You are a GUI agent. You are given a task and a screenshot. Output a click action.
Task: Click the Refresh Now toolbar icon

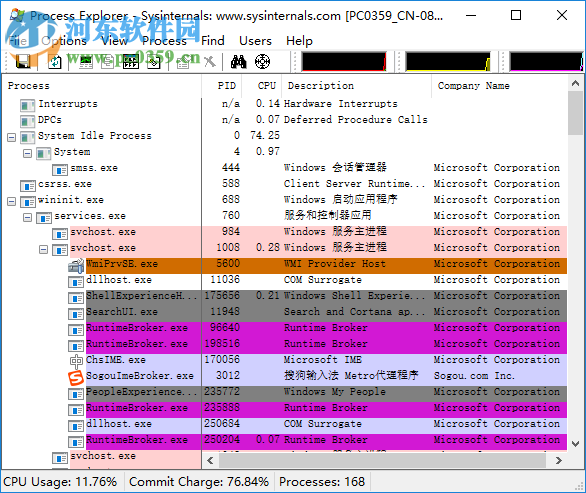pyautogui.click(x=55, y=62)
